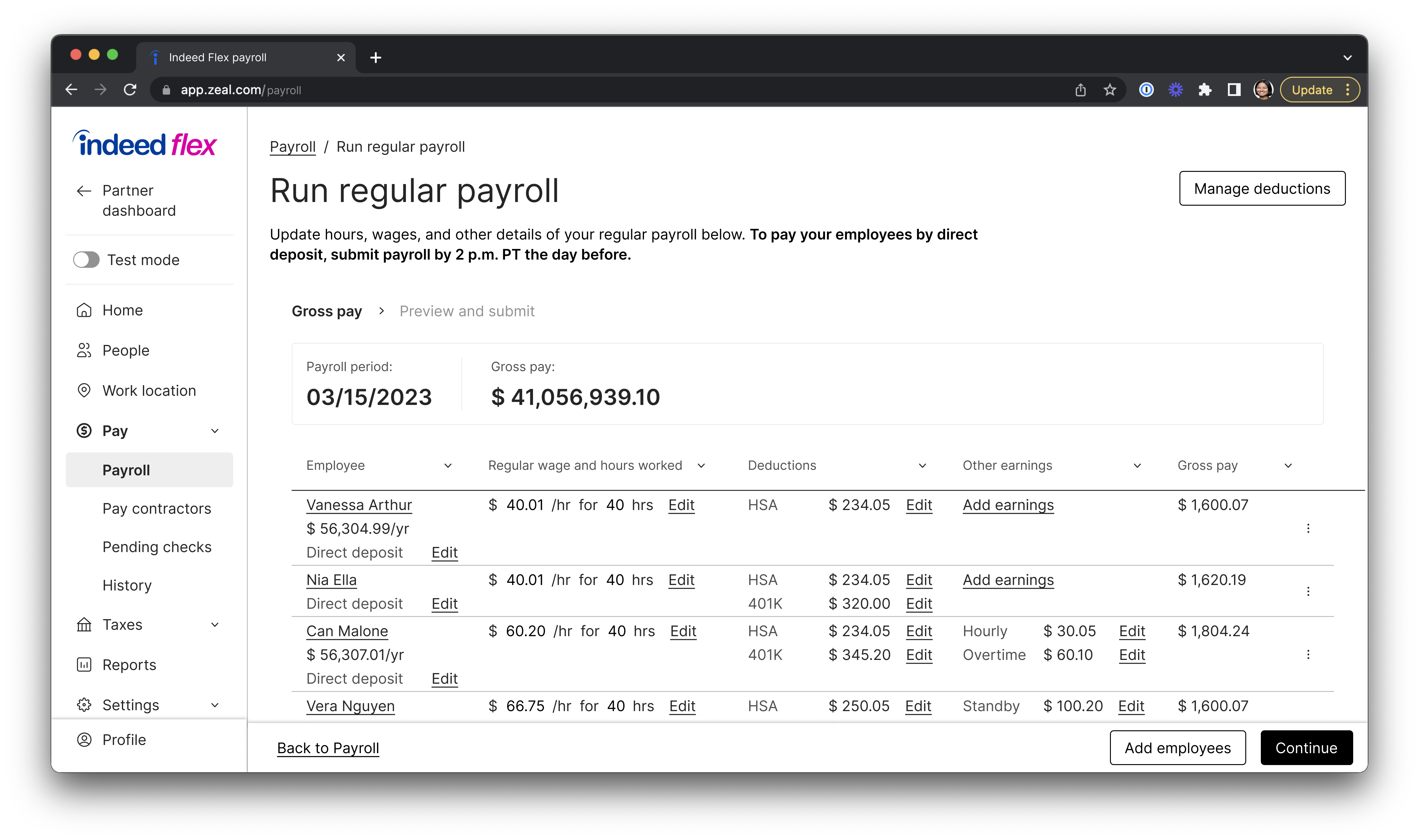This screenshot has width=1419, height=840.
Task: Open Pending checks page
Action: coord(157,547)
